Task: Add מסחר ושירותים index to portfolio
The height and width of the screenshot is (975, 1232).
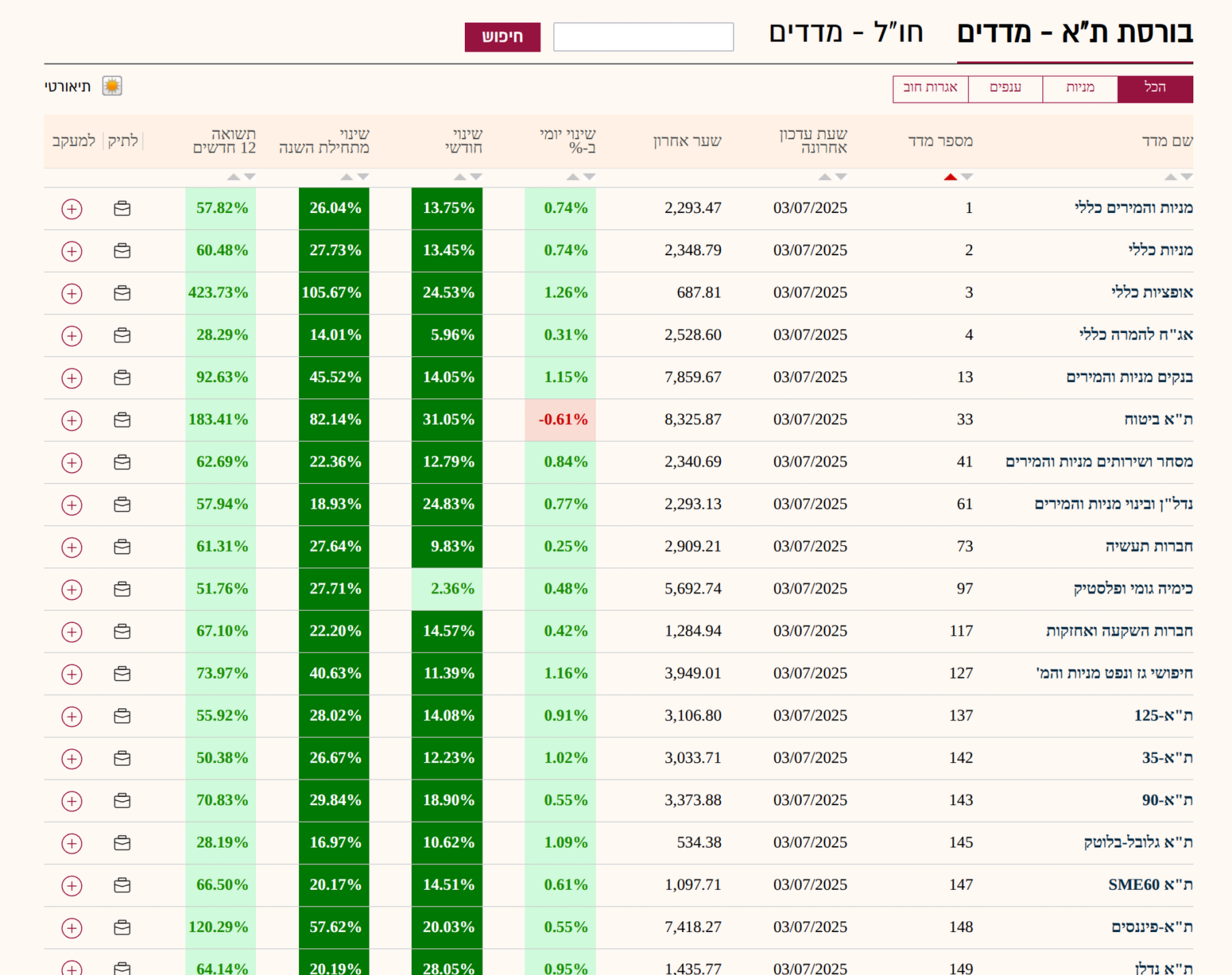Action: pos(122,462)
